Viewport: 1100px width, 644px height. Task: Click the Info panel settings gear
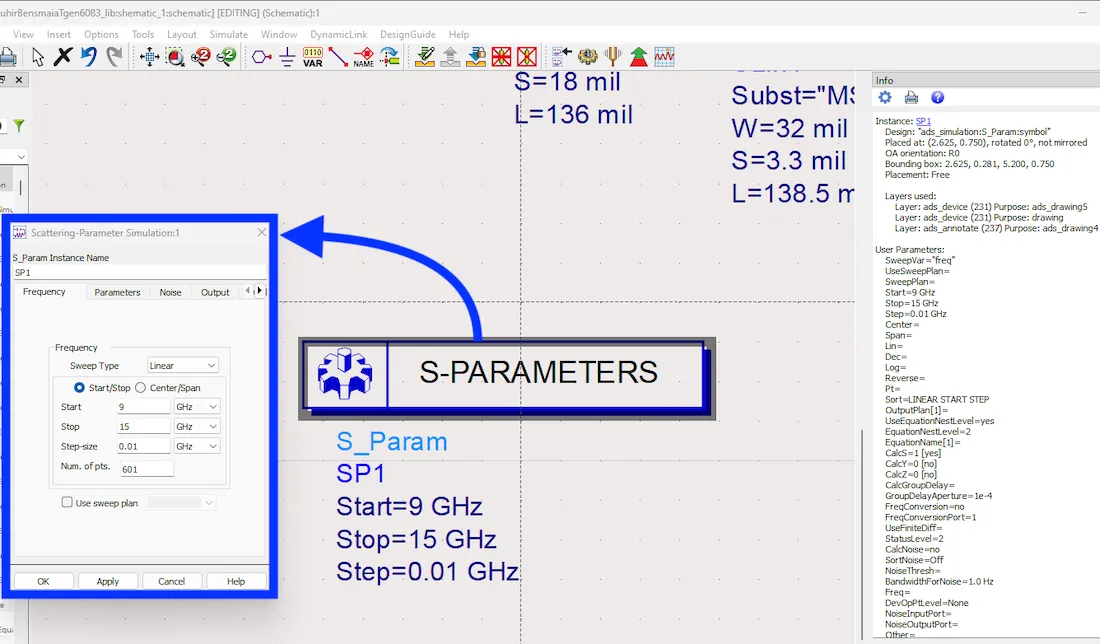885,98
